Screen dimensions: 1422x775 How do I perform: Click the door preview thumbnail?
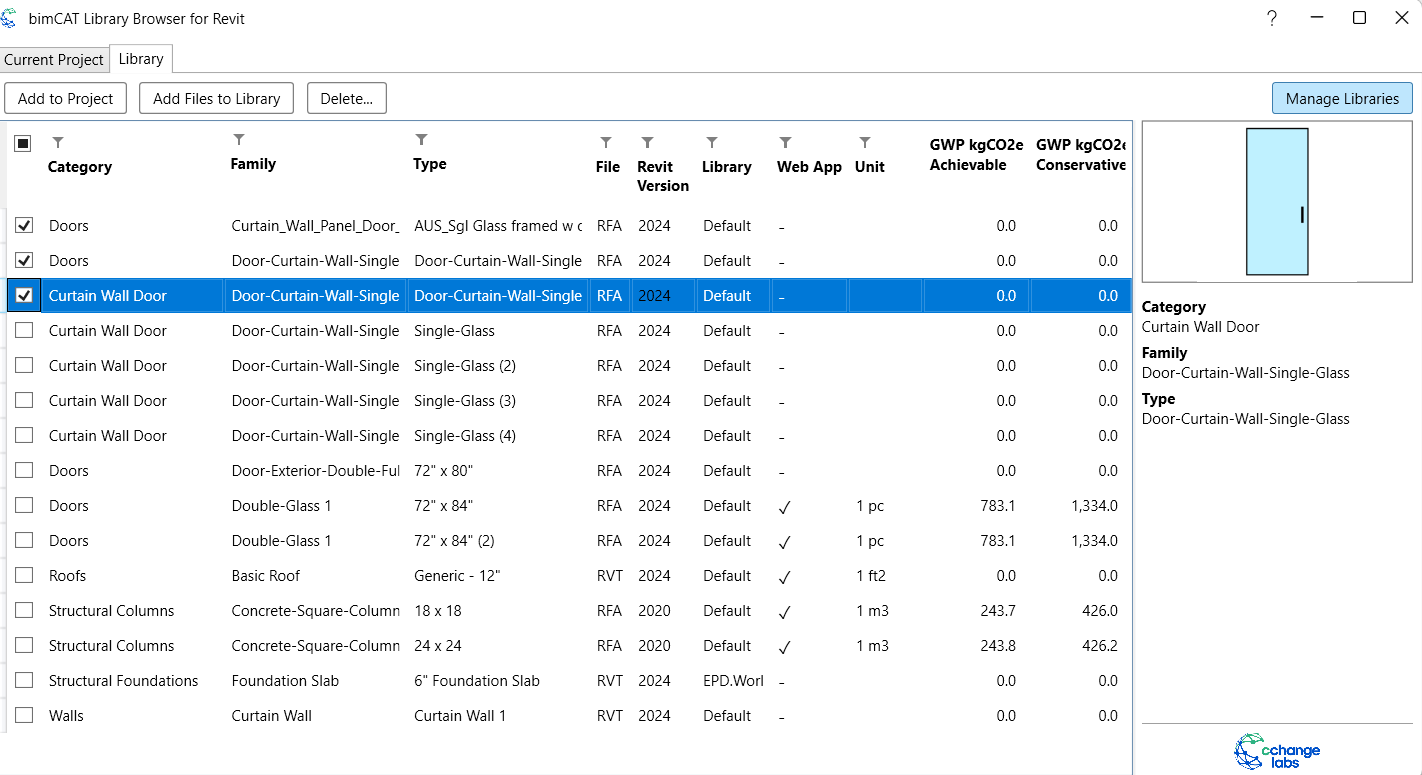pos(1277,202)
